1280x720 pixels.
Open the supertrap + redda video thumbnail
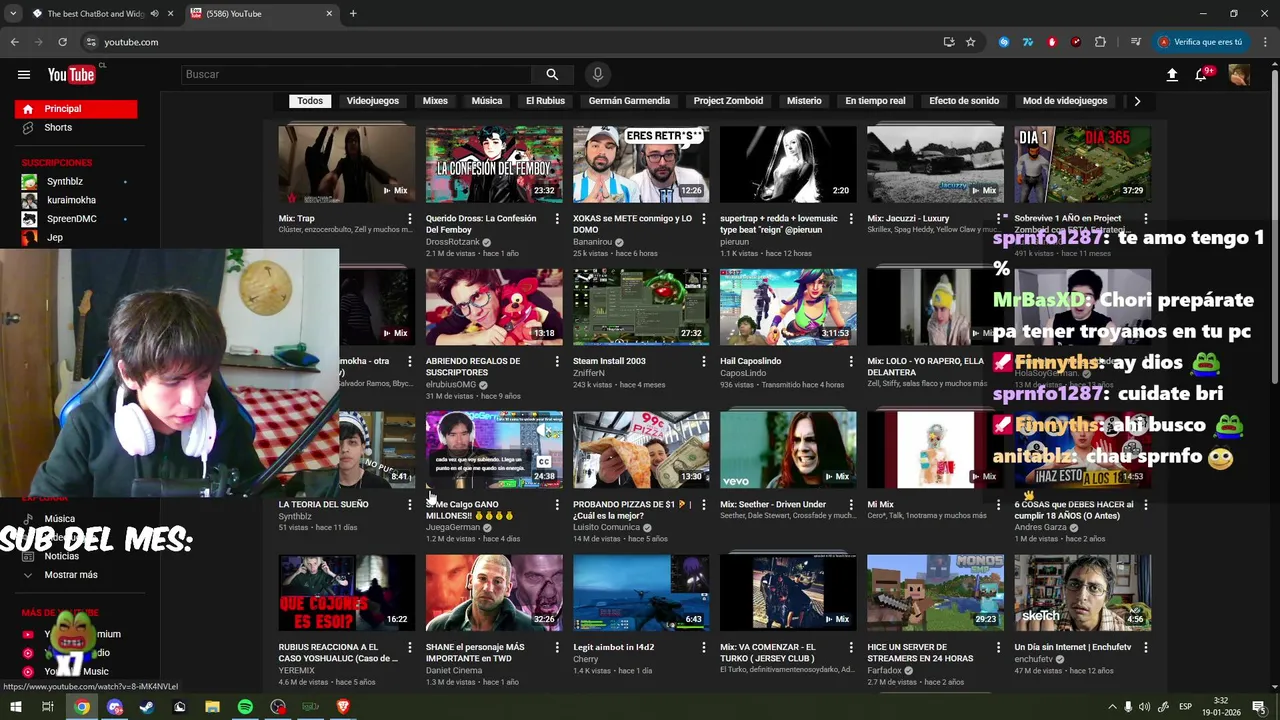[788, 164]
